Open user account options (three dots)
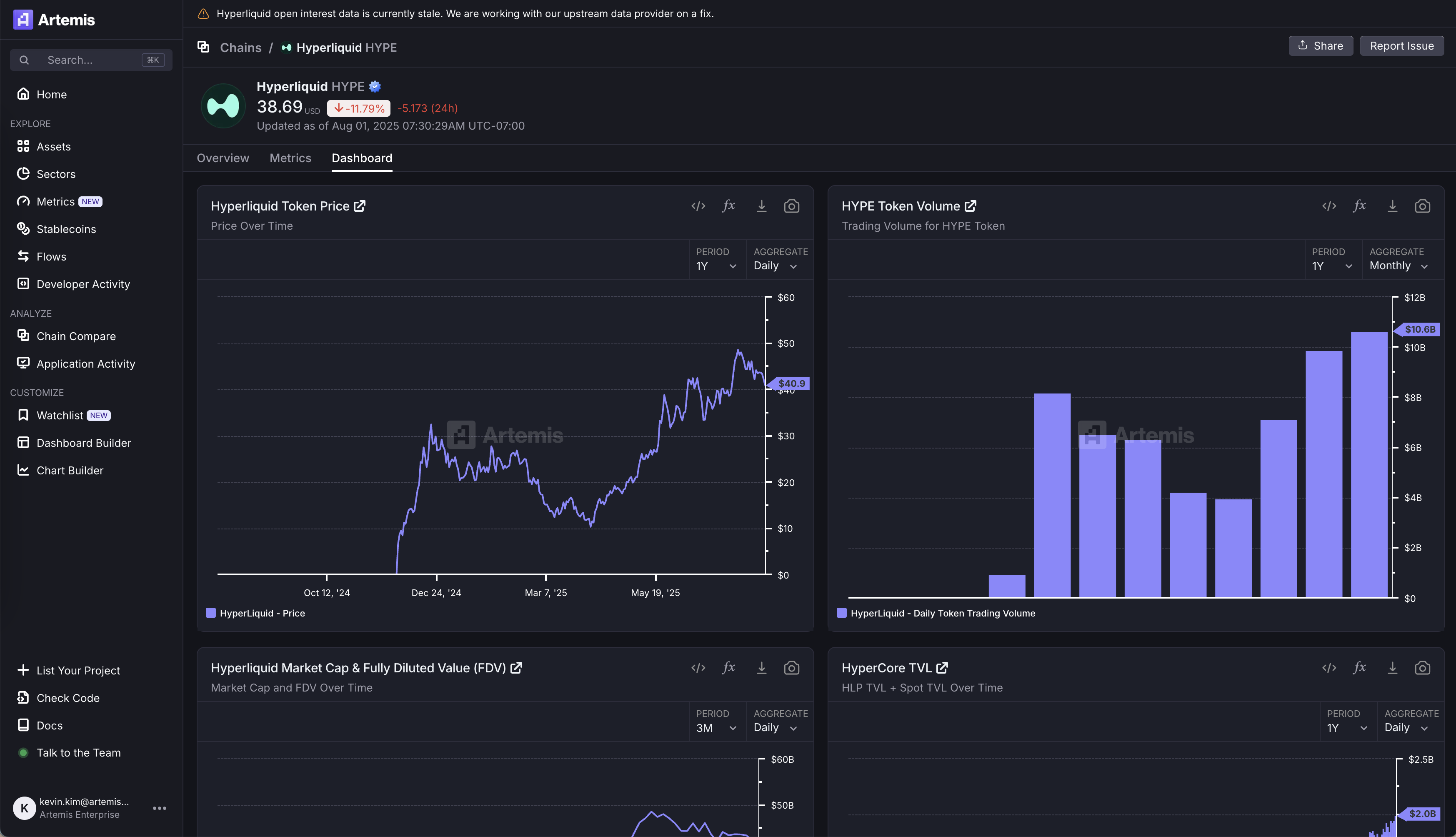This screenshot has width=1456, height=837. click(159, 808)
